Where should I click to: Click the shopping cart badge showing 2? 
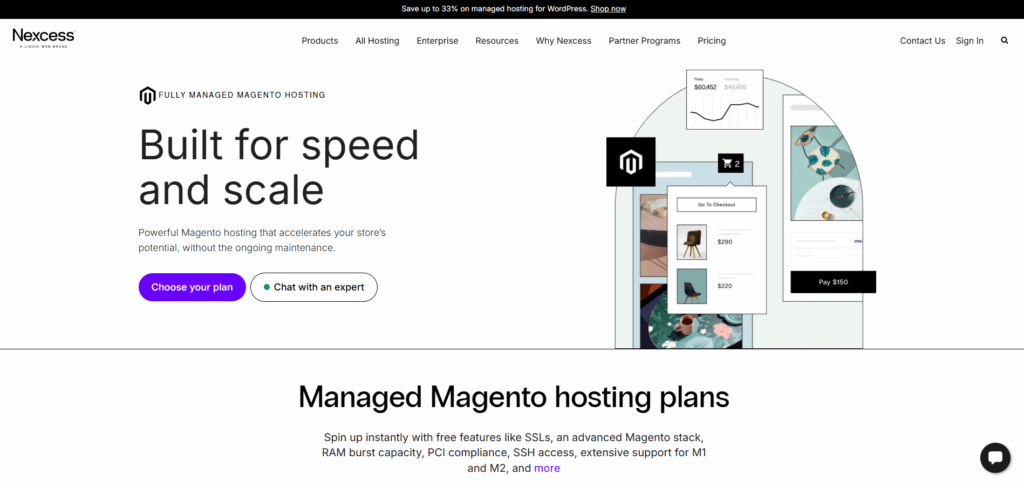coord(731,163)
